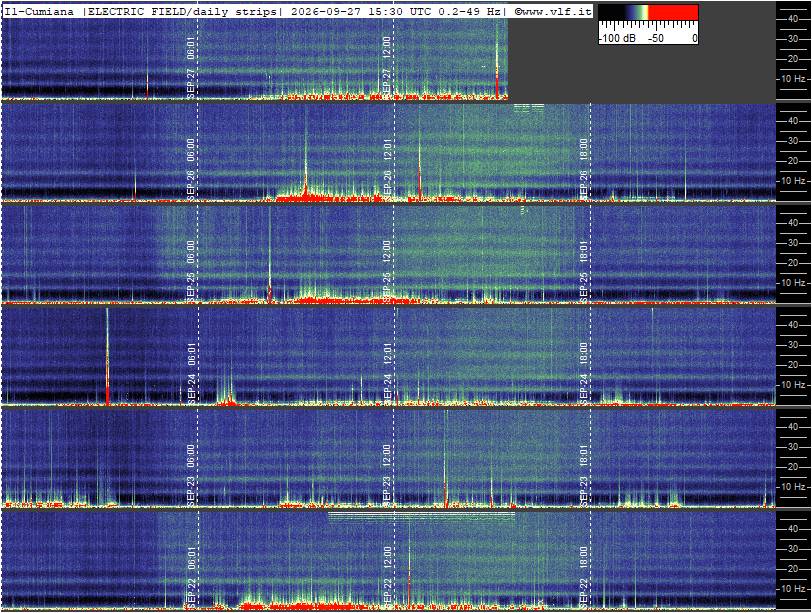Click the "10 Hz" axis label on SEP-22 strip
Viewport: 812px width, 613px height.
[x=794, y=589]
